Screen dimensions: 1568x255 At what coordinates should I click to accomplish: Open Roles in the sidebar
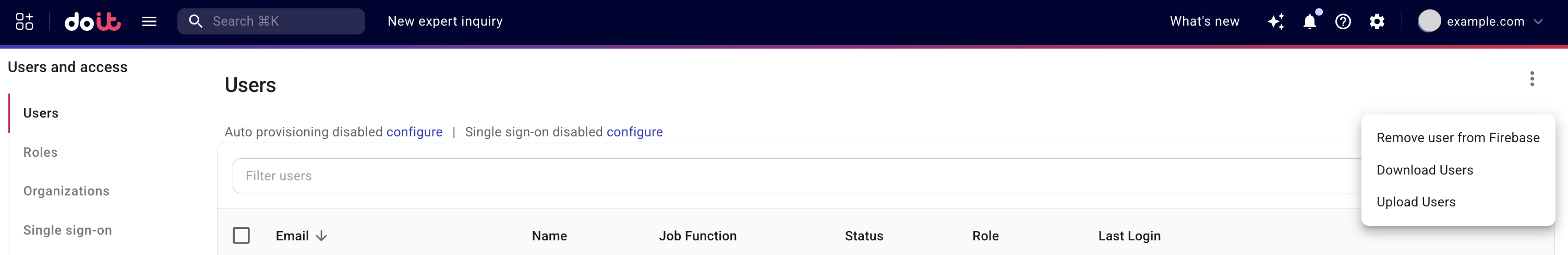(40, 153)
